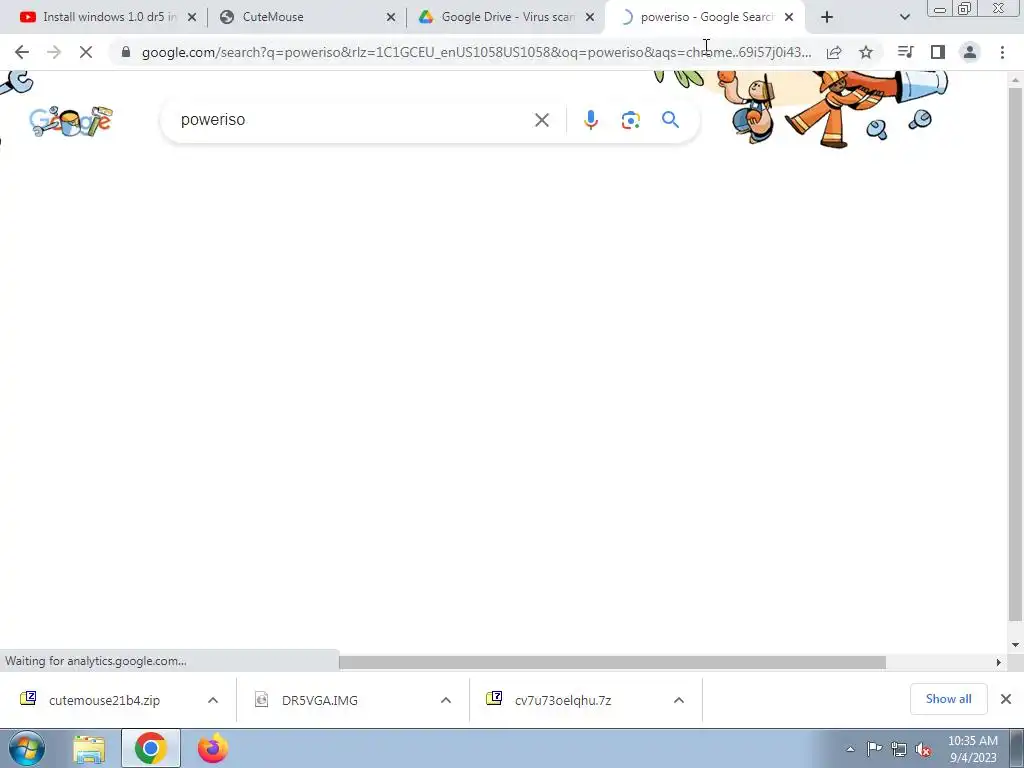Screen dimensions: 1024x768
Task: Close the poweriso search tab
Action: (789, 17)
